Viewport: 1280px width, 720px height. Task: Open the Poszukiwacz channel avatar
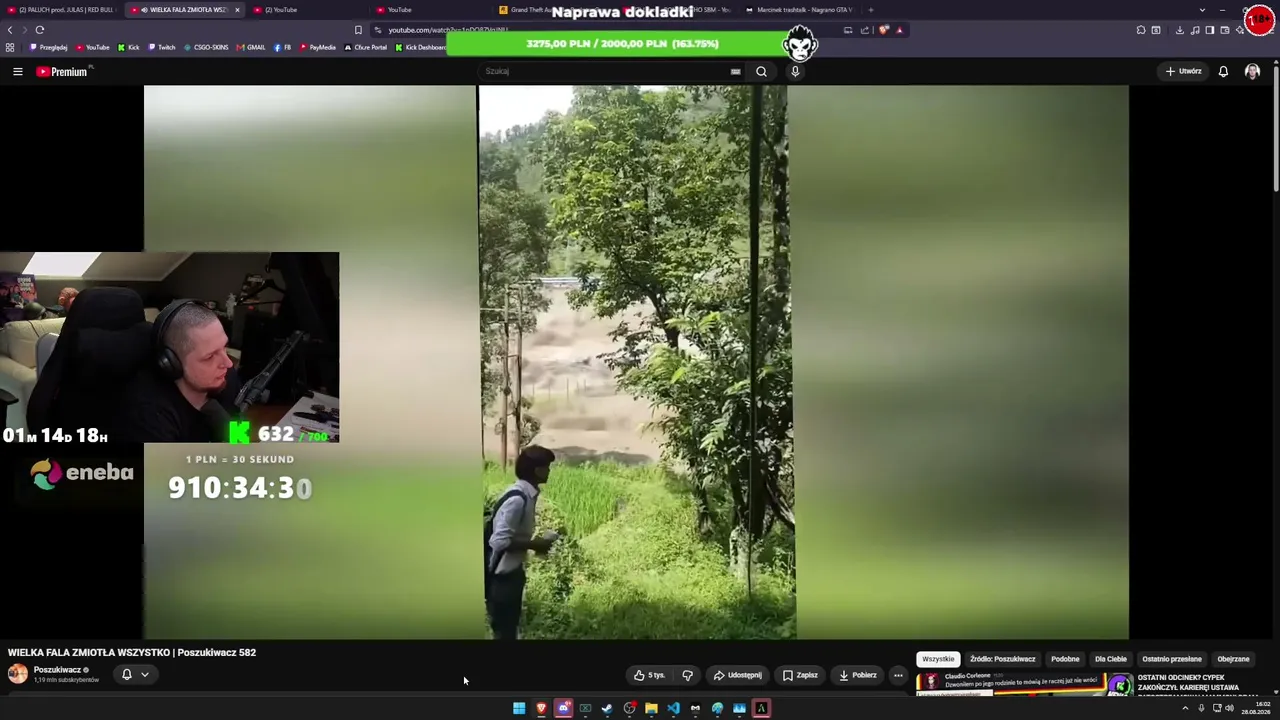pos(18,674)
